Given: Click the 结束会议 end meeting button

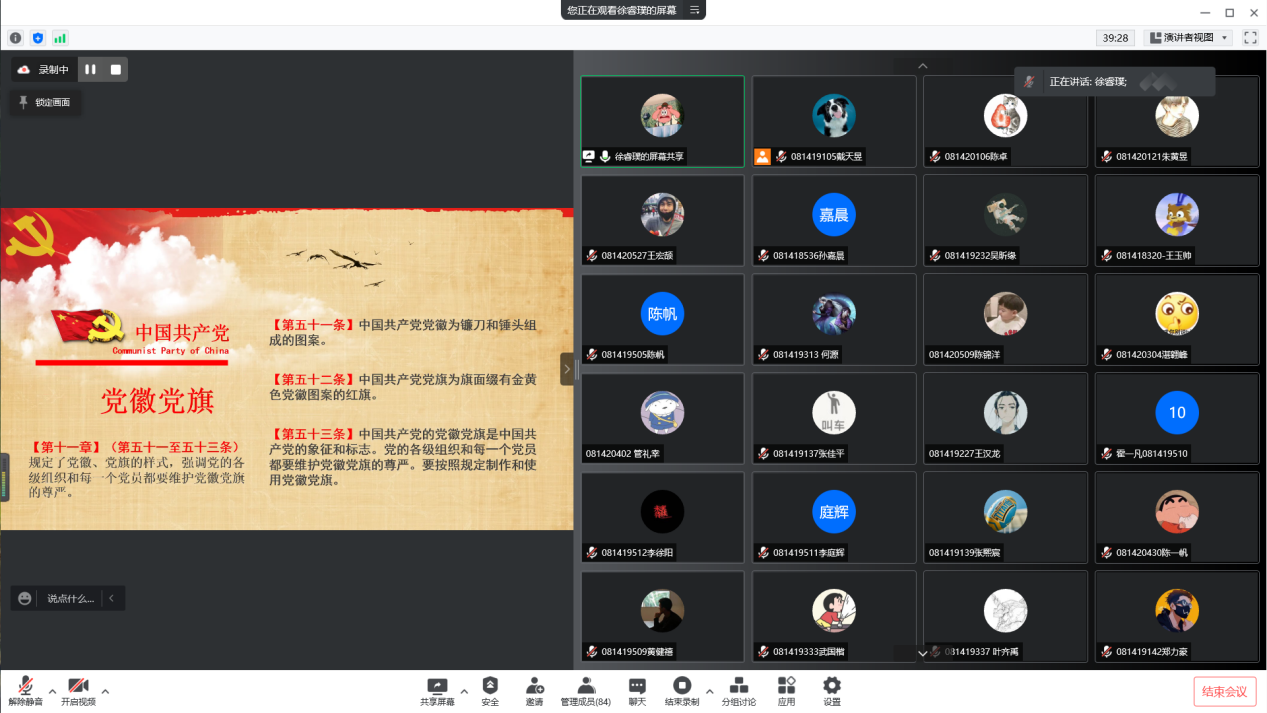Looking at the screenshot, I should [1225, 692].
